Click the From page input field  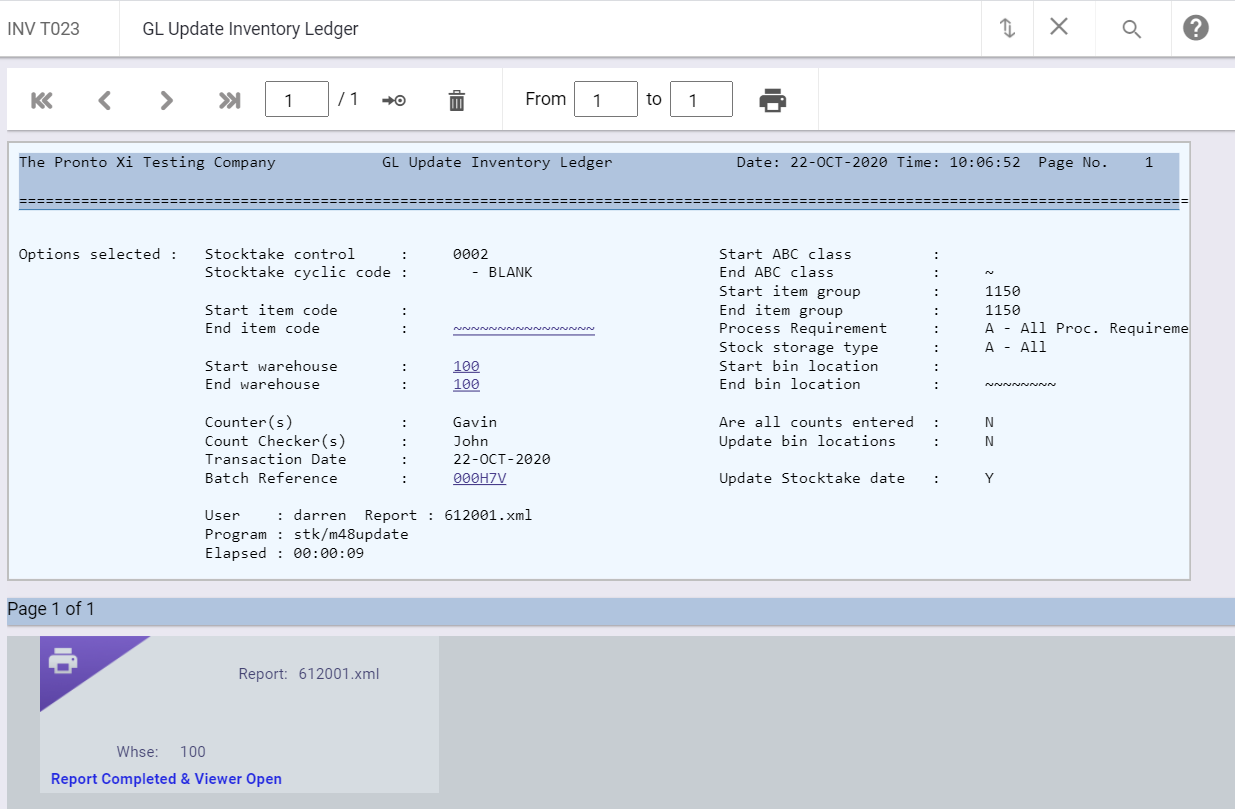tap(606, 99)
